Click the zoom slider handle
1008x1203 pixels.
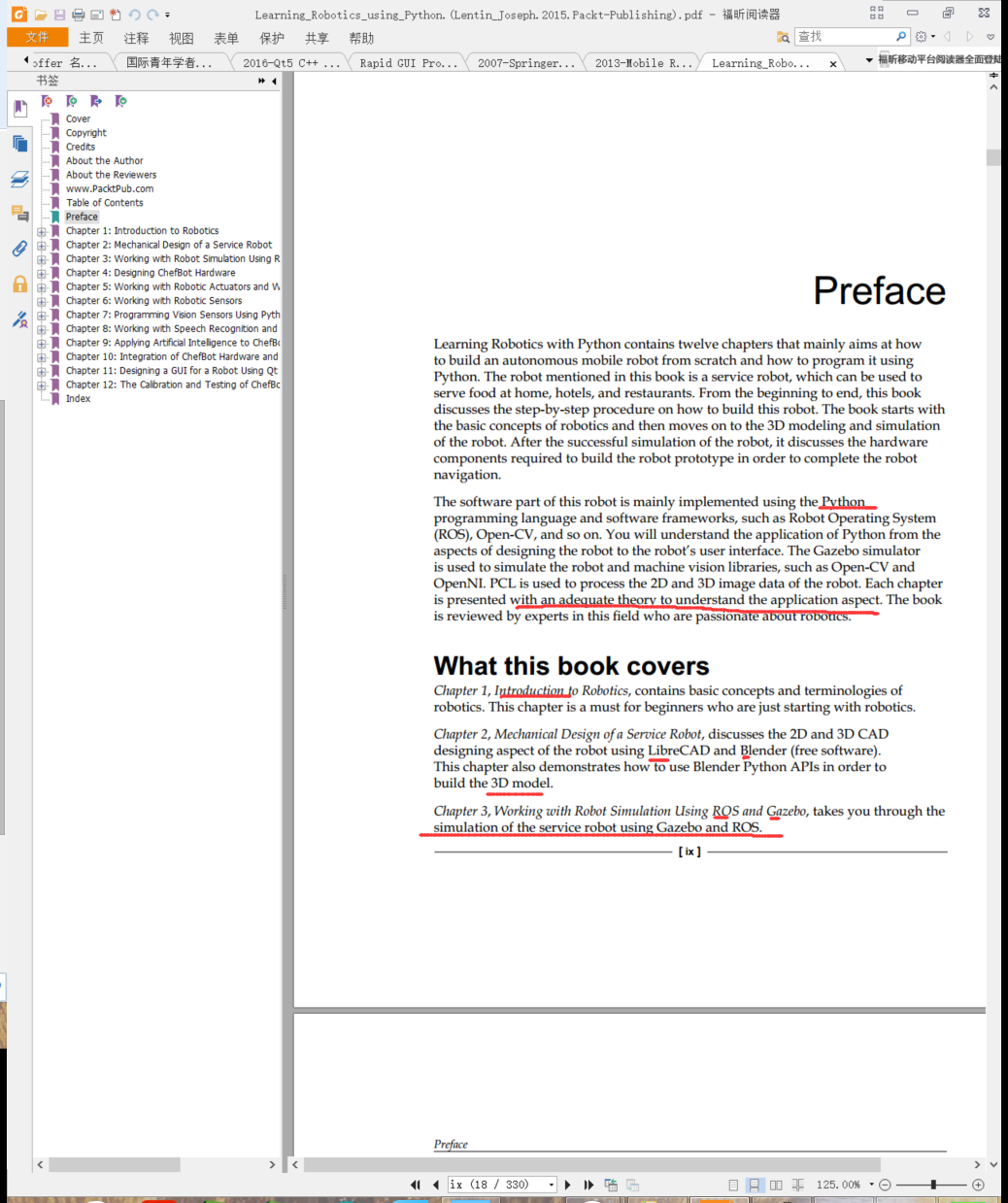coord(933,1185)
